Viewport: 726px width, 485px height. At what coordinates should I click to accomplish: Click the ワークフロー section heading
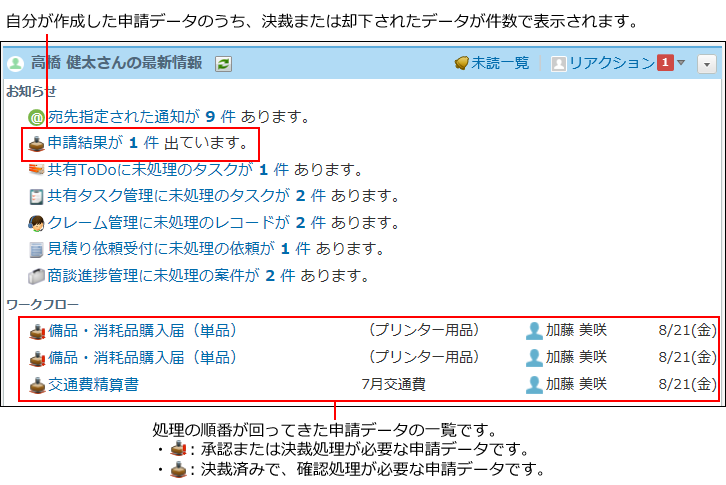click(42, 304)
